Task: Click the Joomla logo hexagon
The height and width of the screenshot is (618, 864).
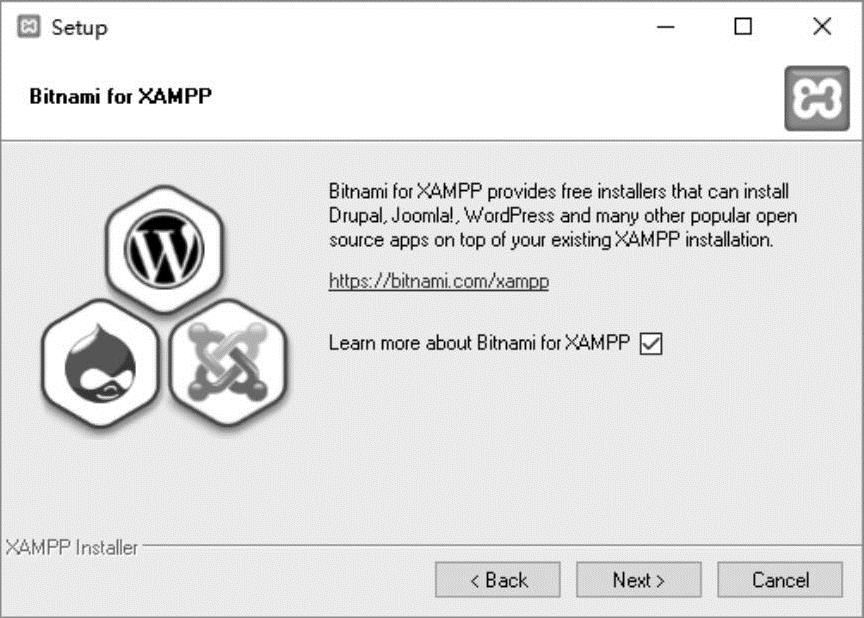Action: coord(228,362)
